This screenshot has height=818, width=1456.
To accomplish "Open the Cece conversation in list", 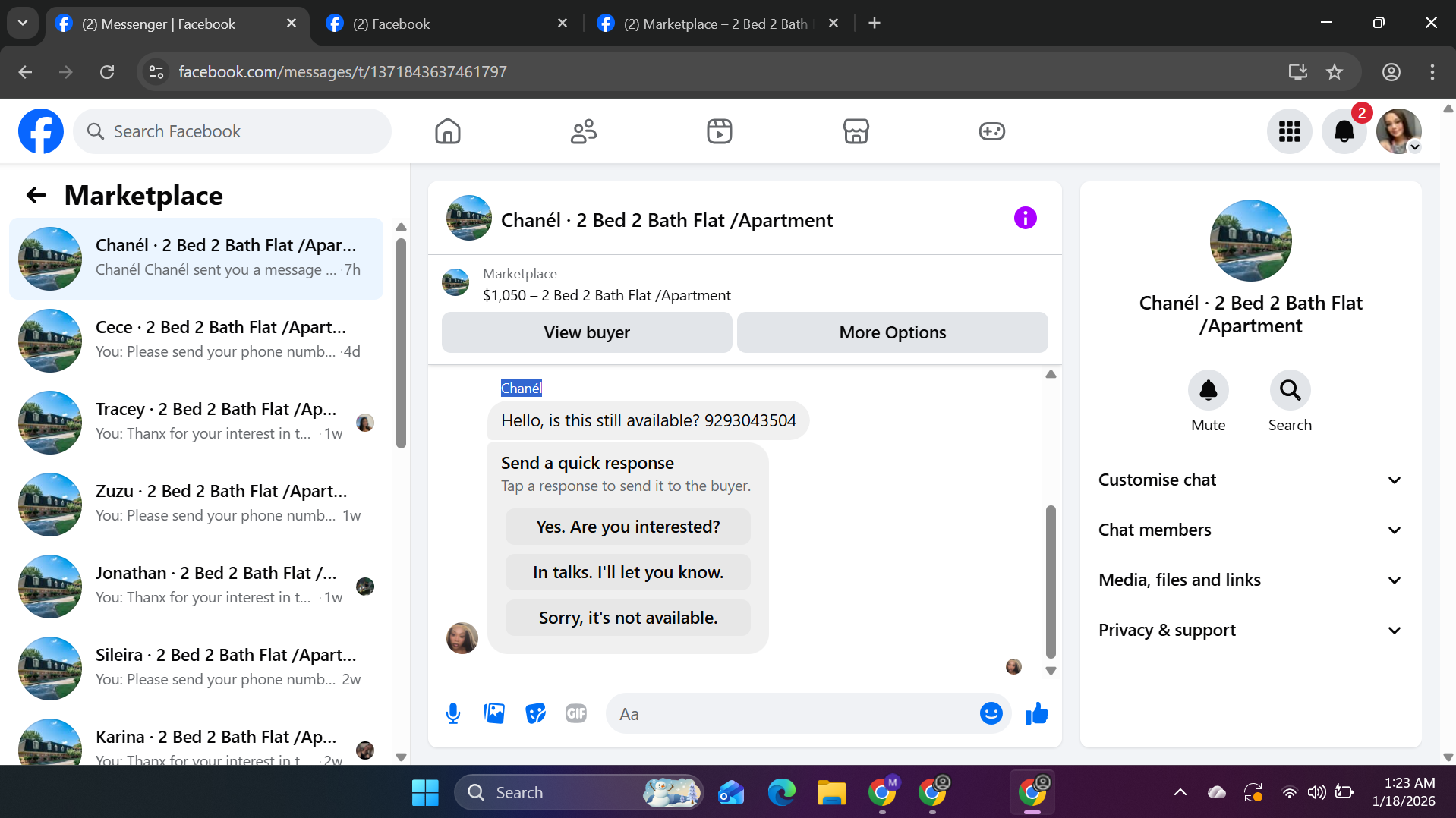I will pos(196,341).
